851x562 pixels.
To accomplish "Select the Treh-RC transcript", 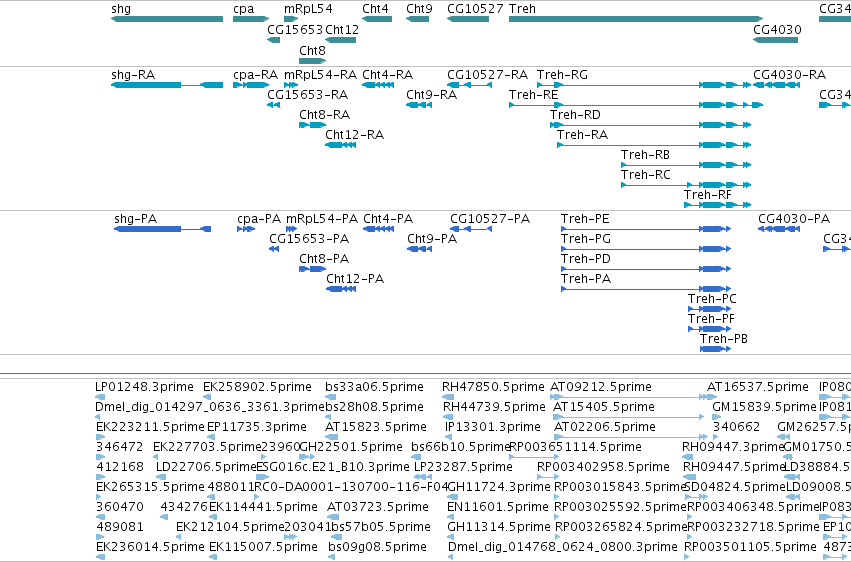I will click(x=686, y=185).
